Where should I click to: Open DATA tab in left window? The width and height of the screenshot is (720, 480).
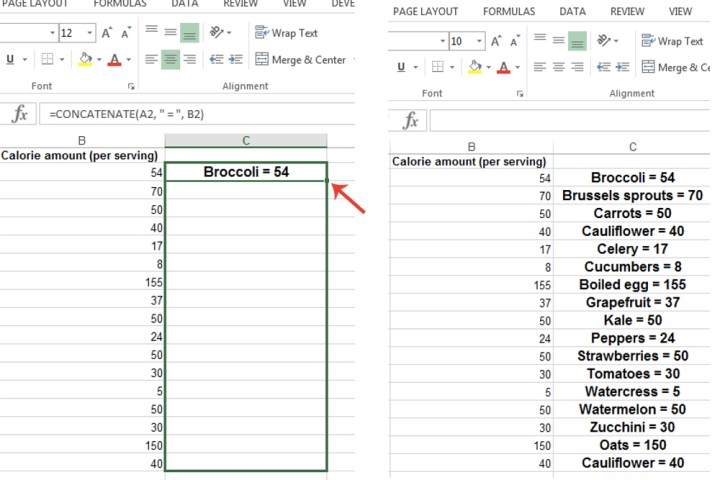pyautogui.click(x=185, y=4)
